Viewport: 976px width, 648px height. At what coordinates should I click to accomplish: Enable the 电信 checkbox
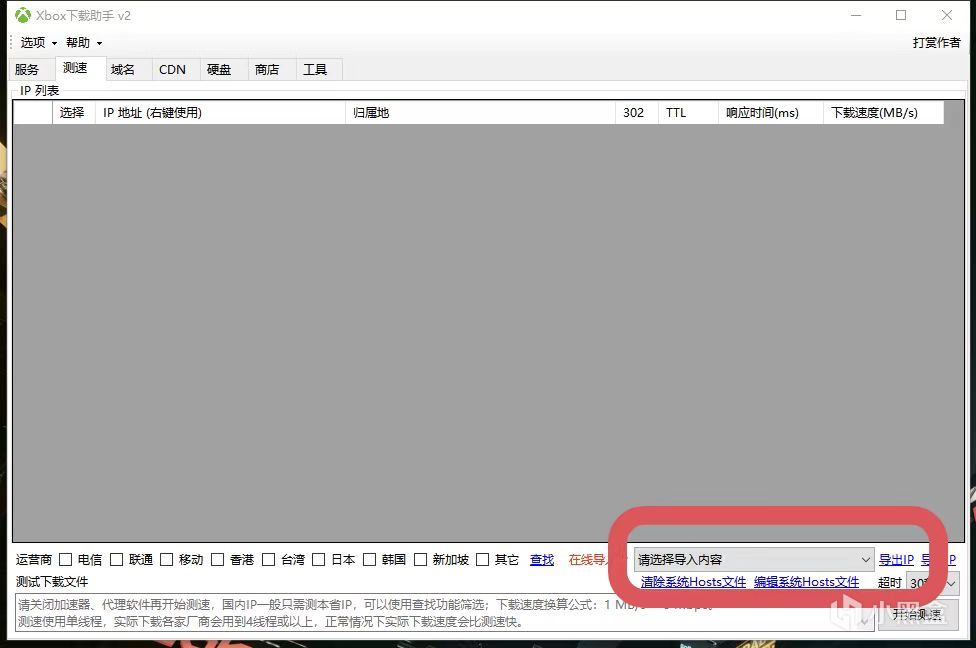click(65, 560)
